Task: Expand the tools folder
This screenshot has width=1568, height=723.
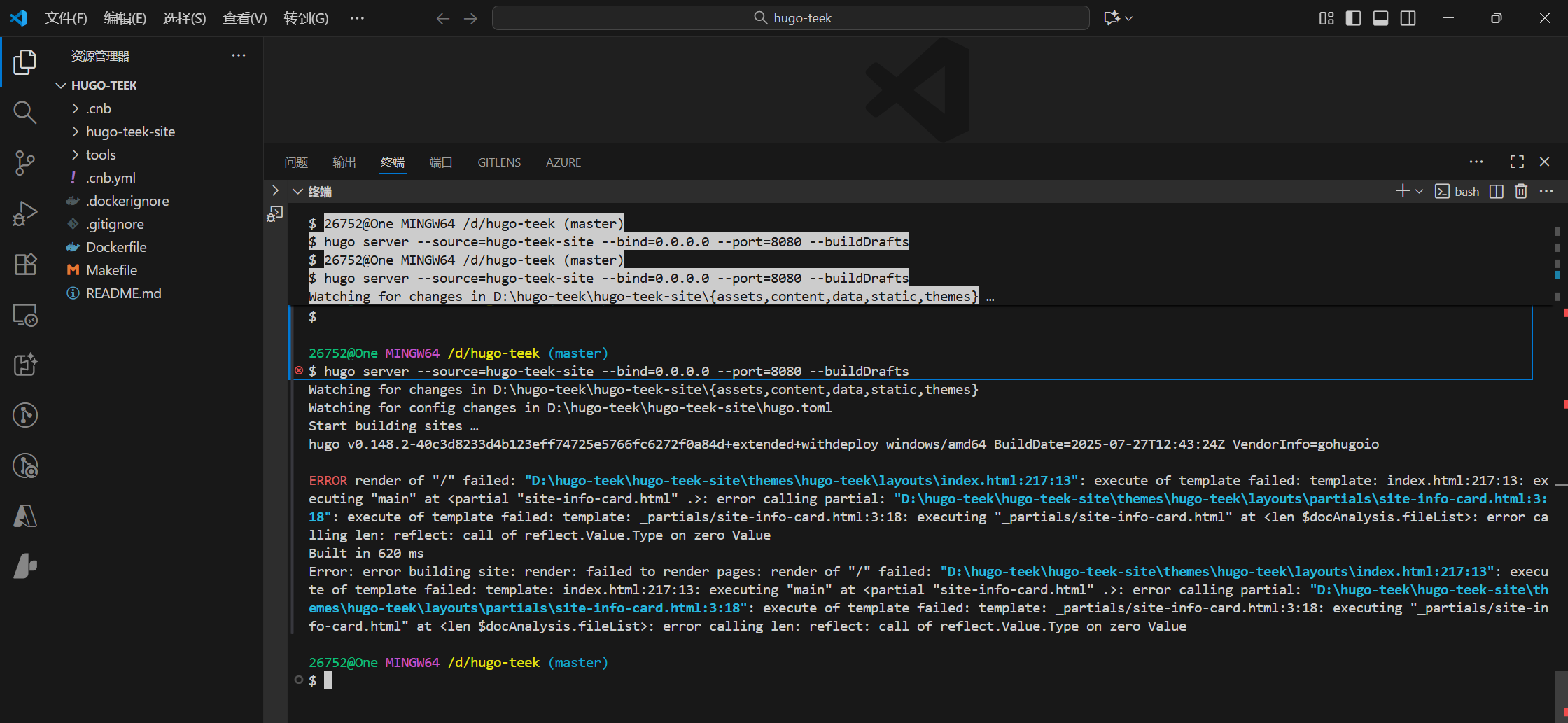Action: click(x=101, y=155)
